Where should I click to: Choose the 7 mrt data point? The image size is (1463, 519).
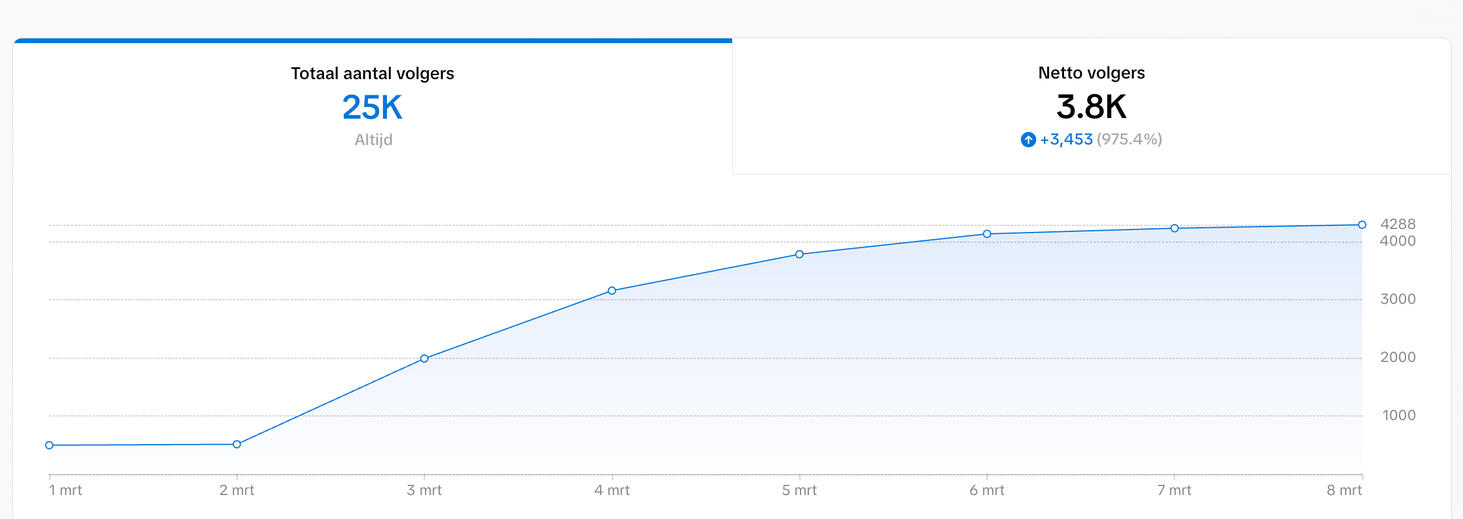point(1174,228)
